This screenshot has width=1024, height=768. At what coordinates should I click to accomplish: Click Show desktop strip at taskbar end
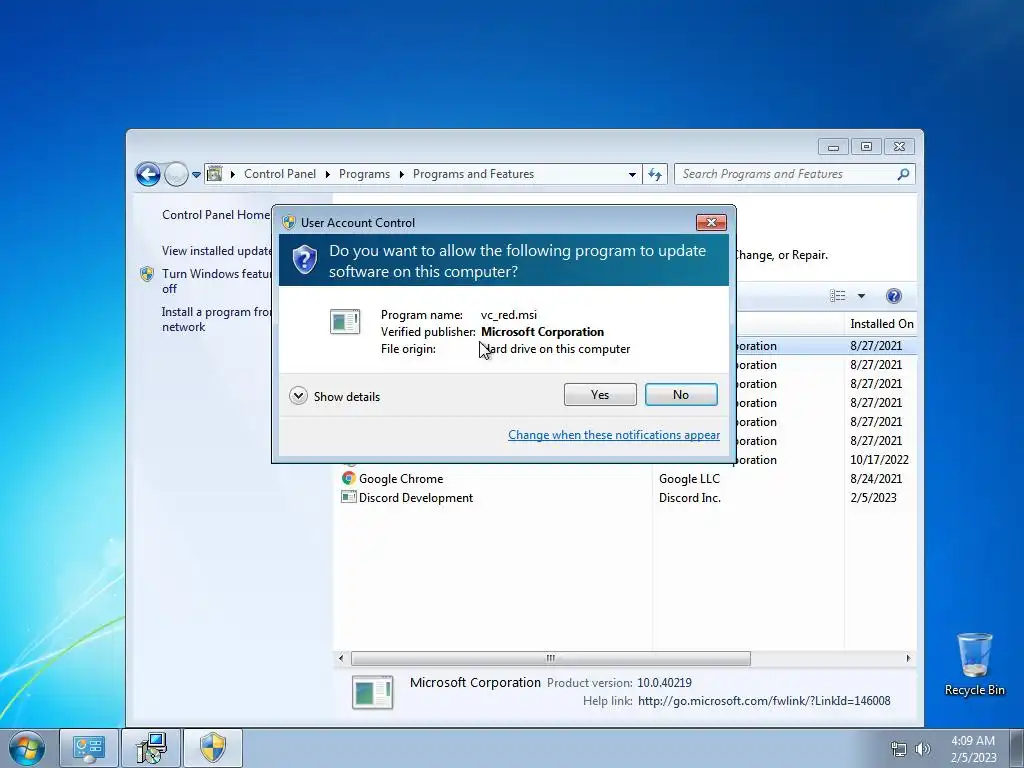(1017, 748)
